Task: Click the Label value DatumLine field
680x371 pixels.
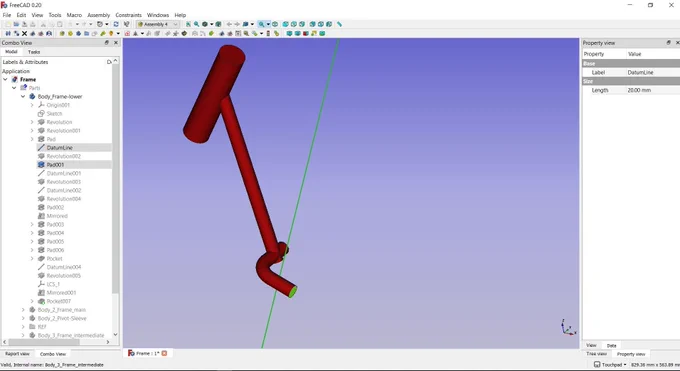Action: point(653,72)
